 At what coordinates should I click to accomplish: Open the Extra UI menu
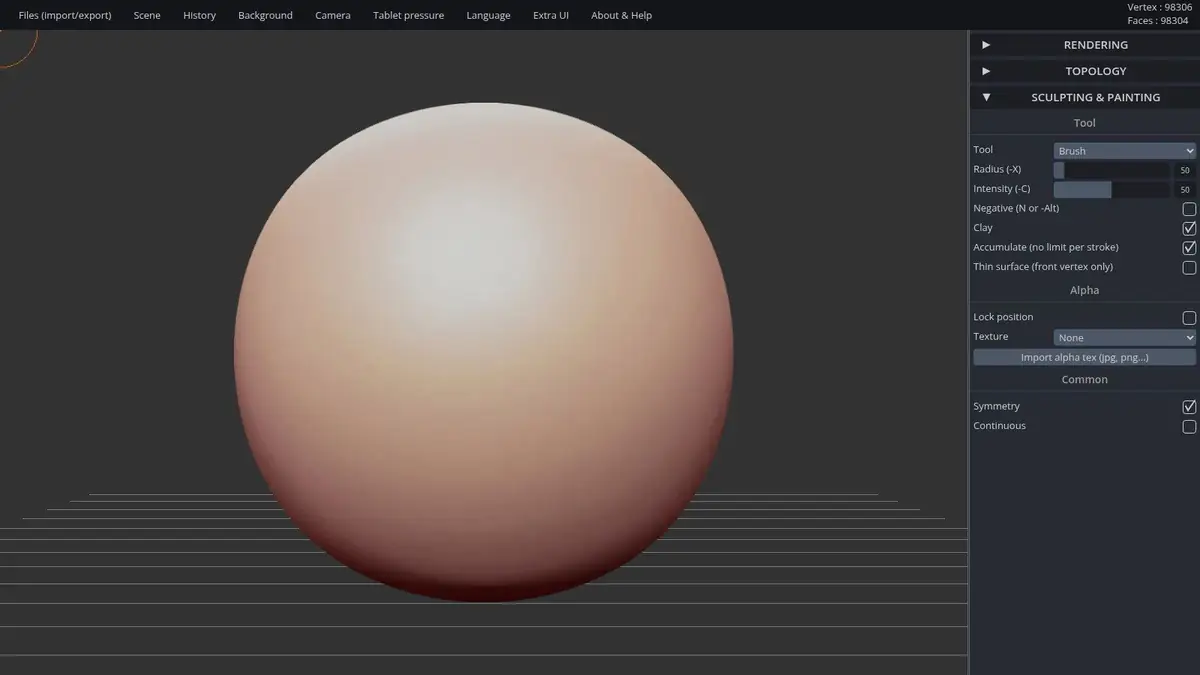pyautogui.click(x=551, y=15)
